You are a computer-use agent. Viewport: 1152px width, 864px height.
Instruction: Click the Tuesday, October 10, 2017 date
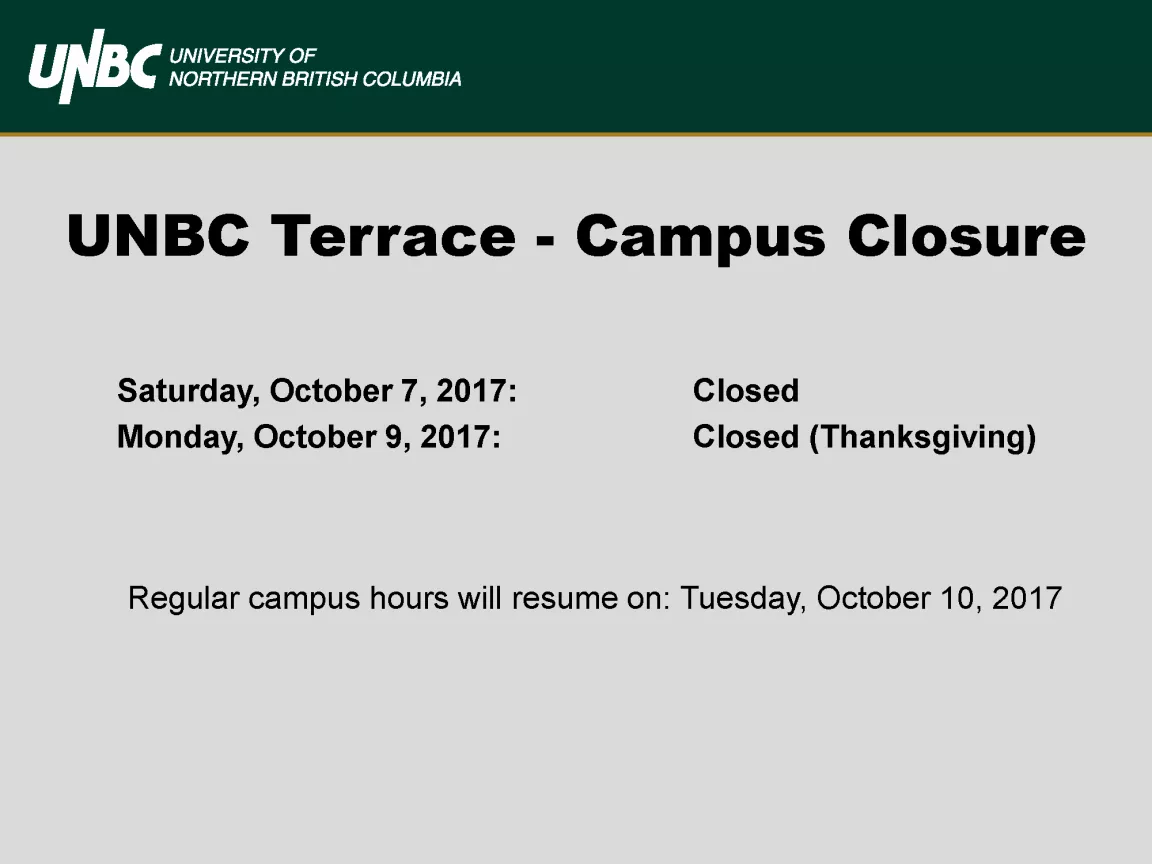[x=871, y=598]
